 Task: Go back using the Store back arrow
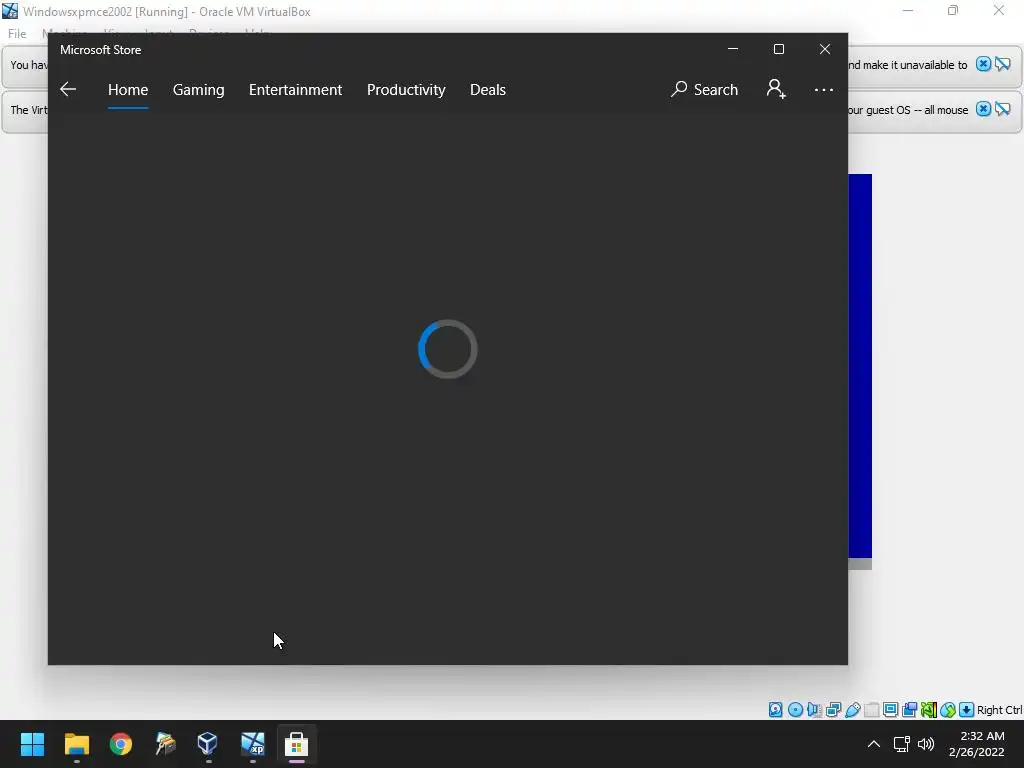click(x=68, y=89)
